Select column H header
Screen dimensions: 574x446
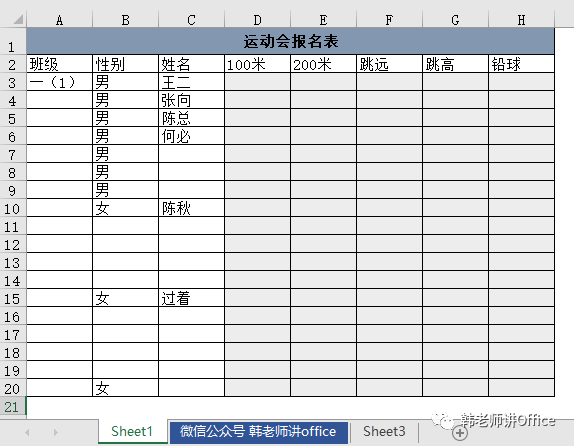coord(521,20)
